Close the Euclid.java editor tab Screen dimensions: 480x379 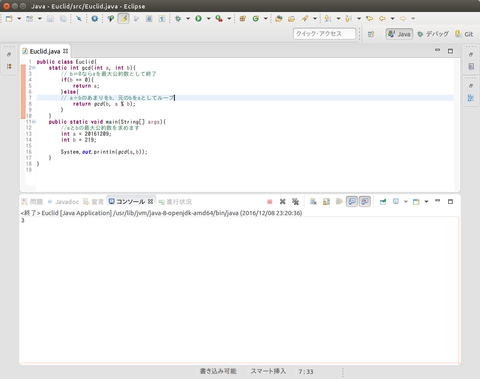tap(66, 51)
